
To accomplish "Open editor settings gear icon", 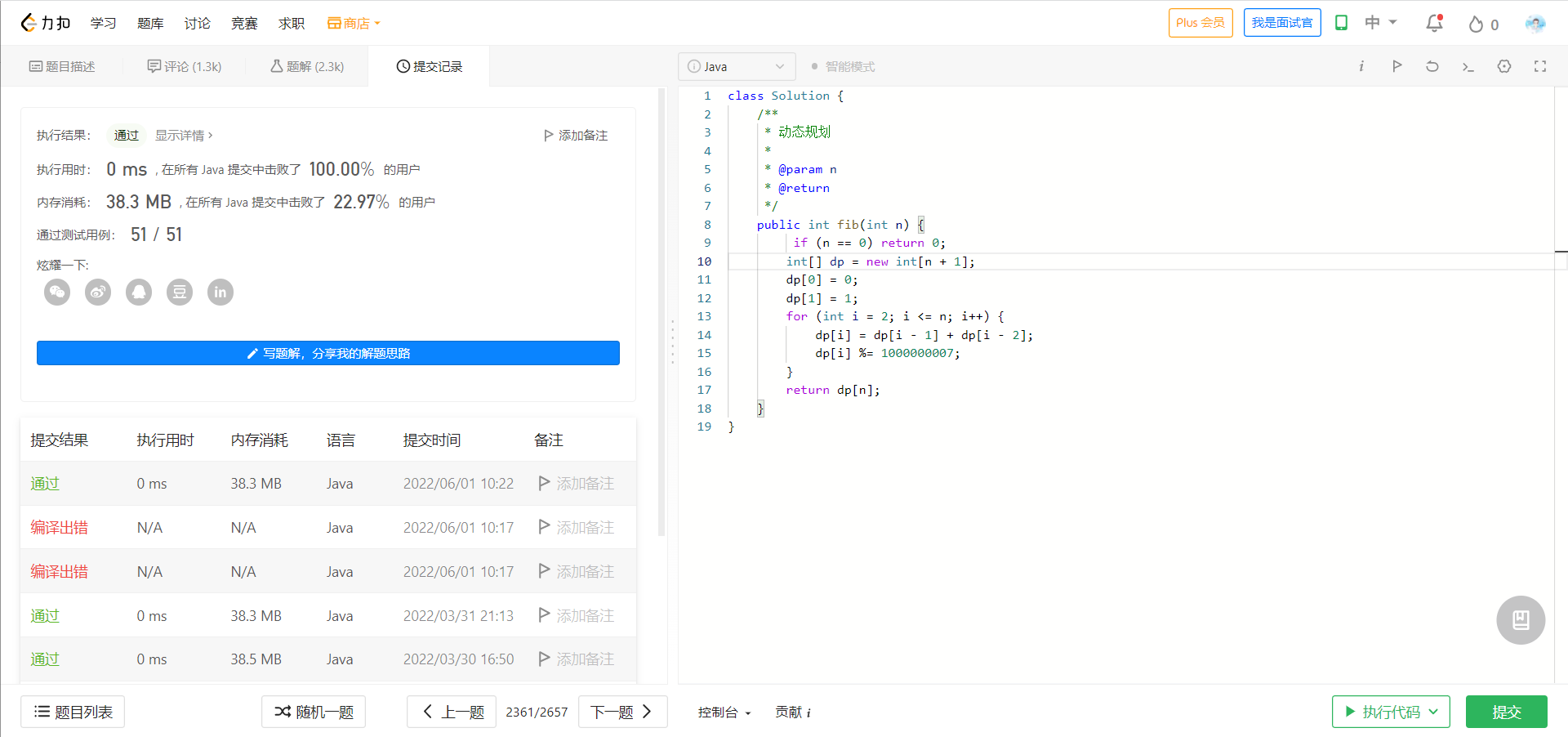I will (x=1504, y=66).
